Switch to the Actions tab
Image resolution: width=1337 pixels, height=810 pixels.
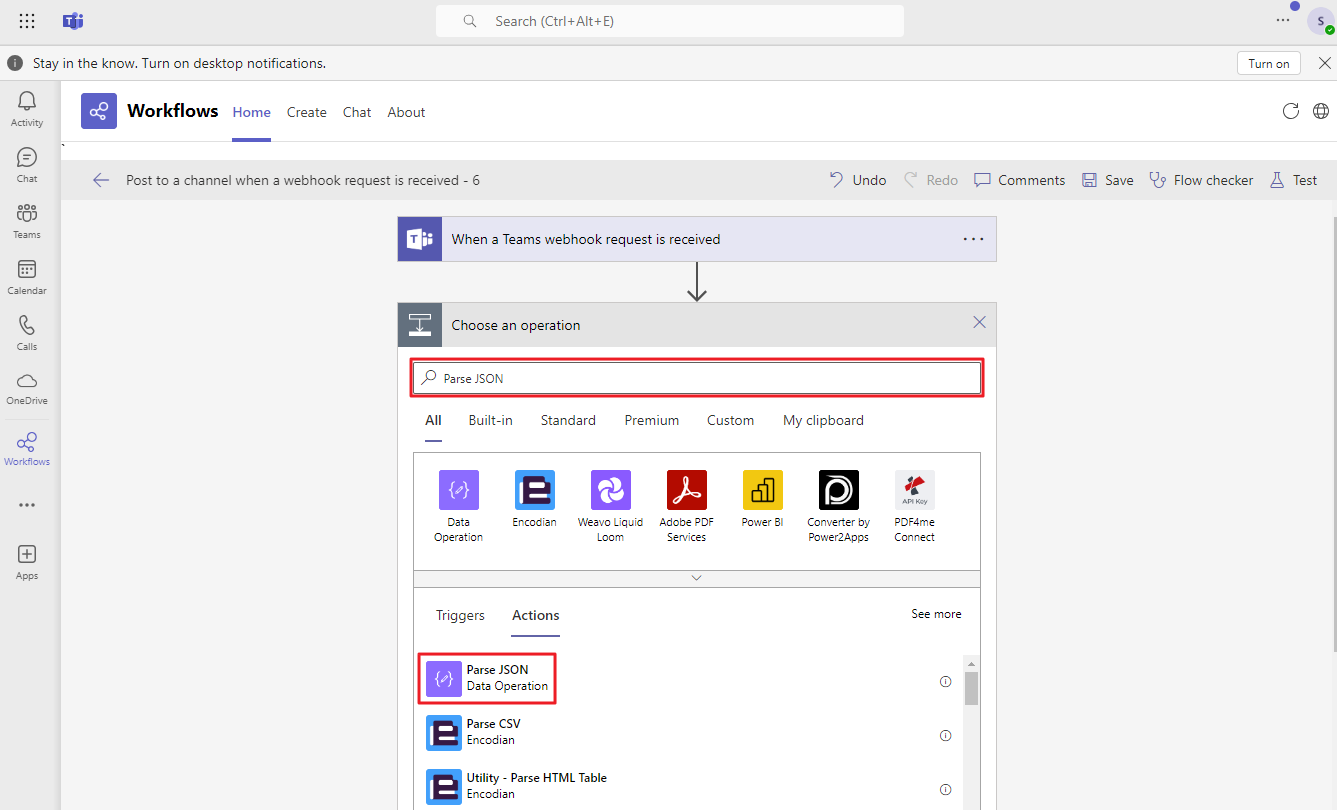pos(536,616)
